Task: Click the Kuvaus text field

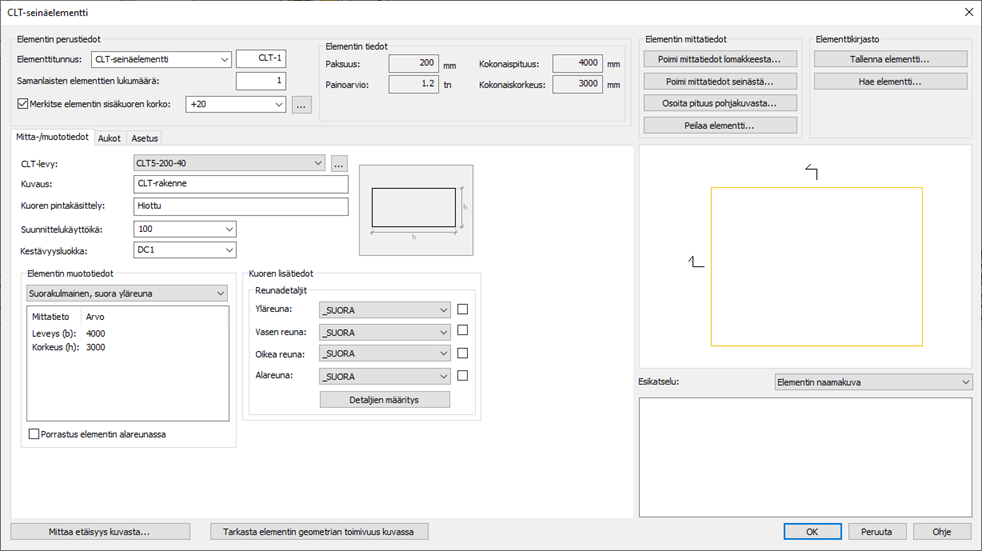Action: pyautogui.click(x=240, y=184)
